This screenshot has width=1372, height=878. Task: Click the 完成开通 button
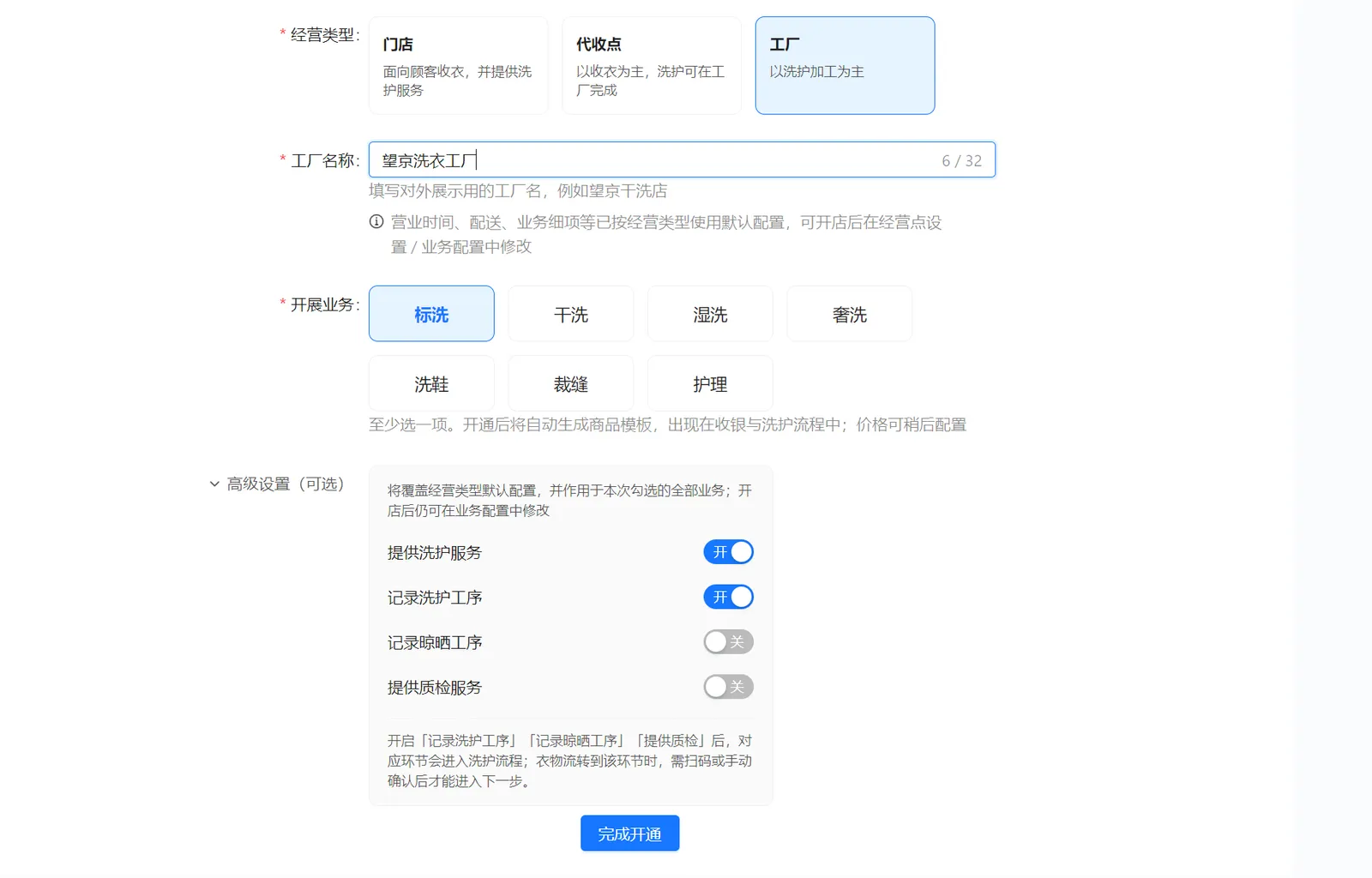click(630, 833)
